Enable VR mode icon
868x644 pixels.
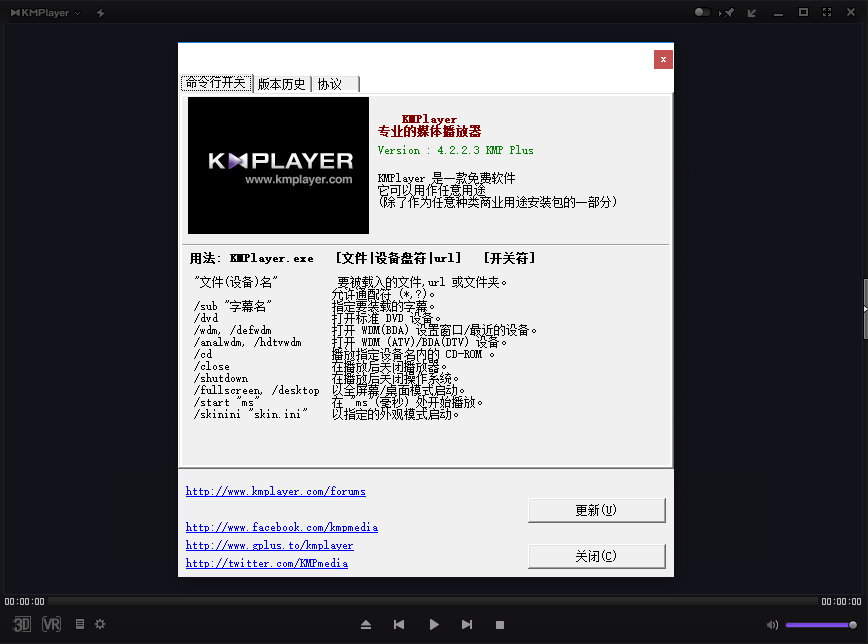(52, 624)
